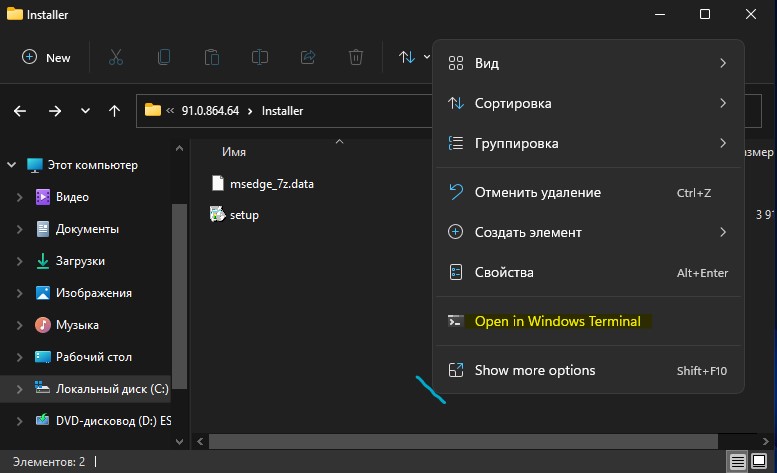Show hidden breadcrumb path chevrons
The height and width of the screenshot is (473, 777).
(170, 110)
